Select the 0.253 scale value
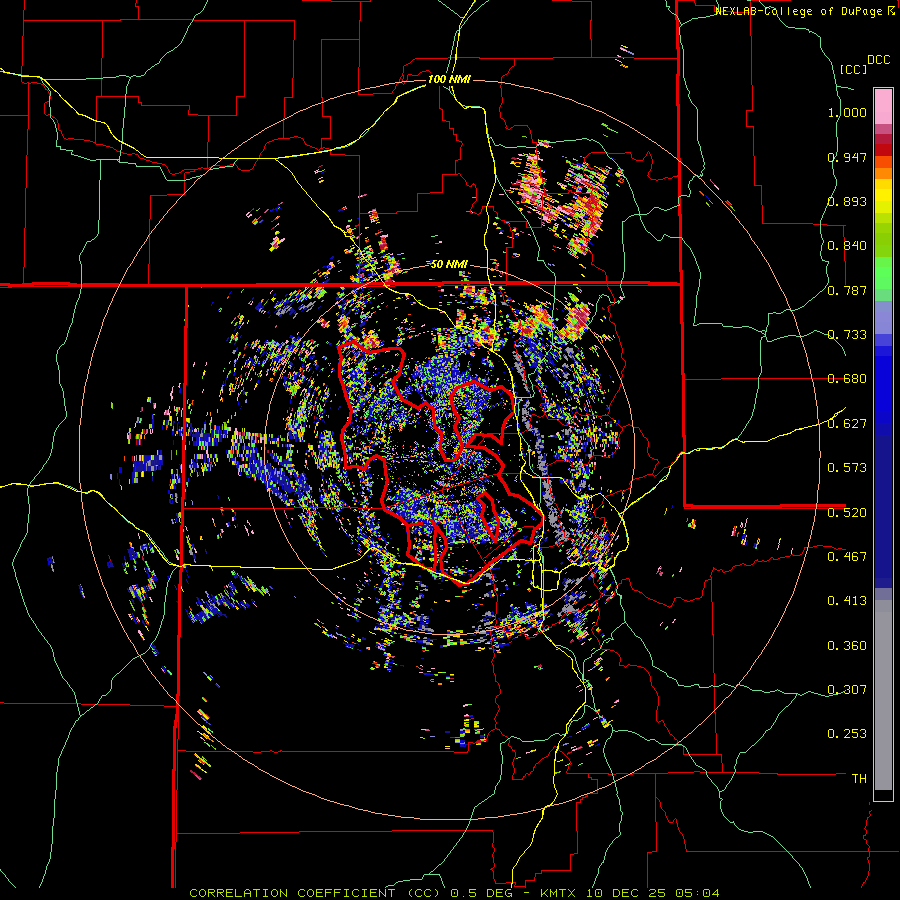The image size is (900, 900). coord(847,734)
